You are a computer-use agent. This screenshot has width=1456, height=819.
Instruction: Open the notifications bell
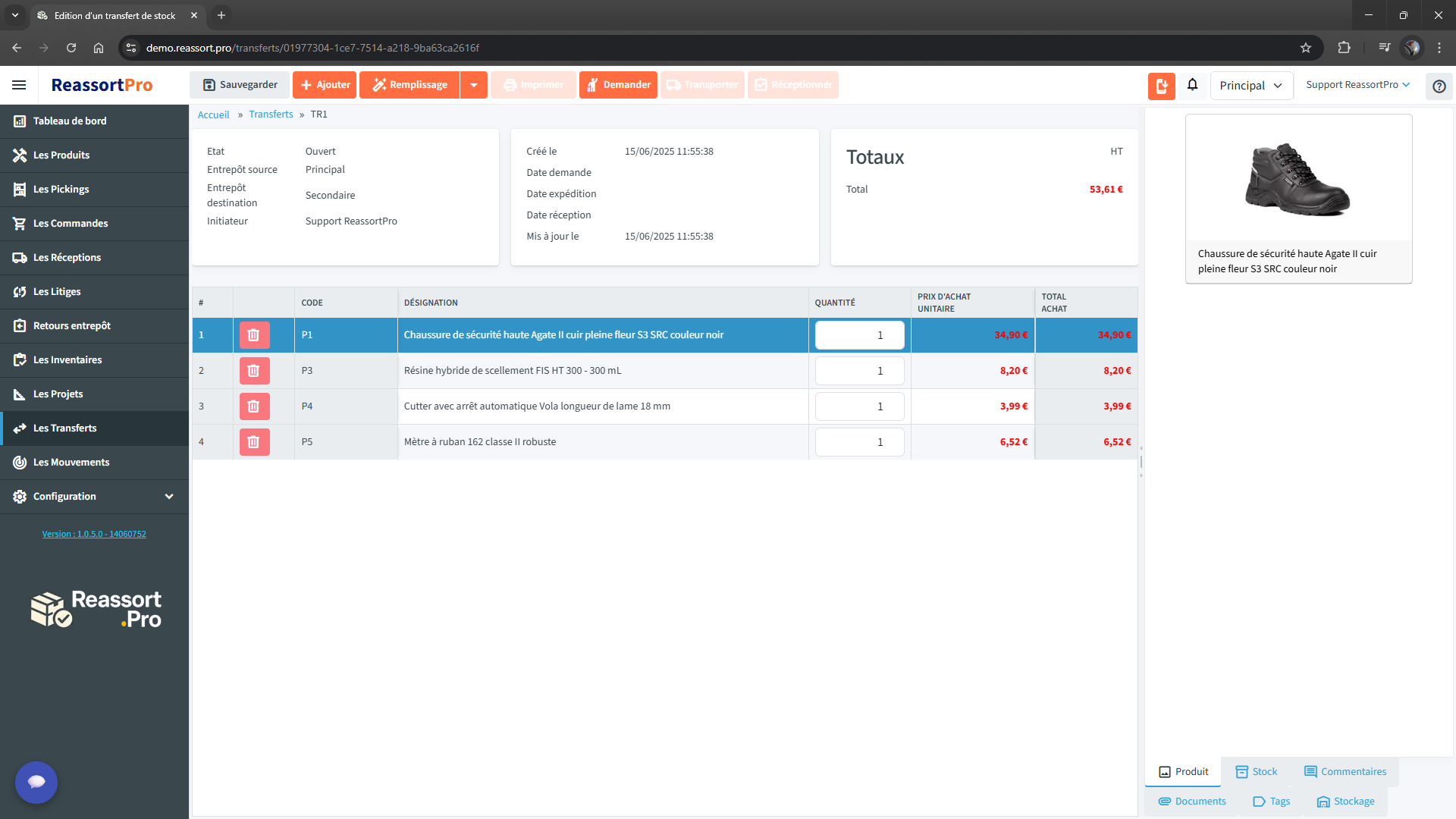(1192, 85)
